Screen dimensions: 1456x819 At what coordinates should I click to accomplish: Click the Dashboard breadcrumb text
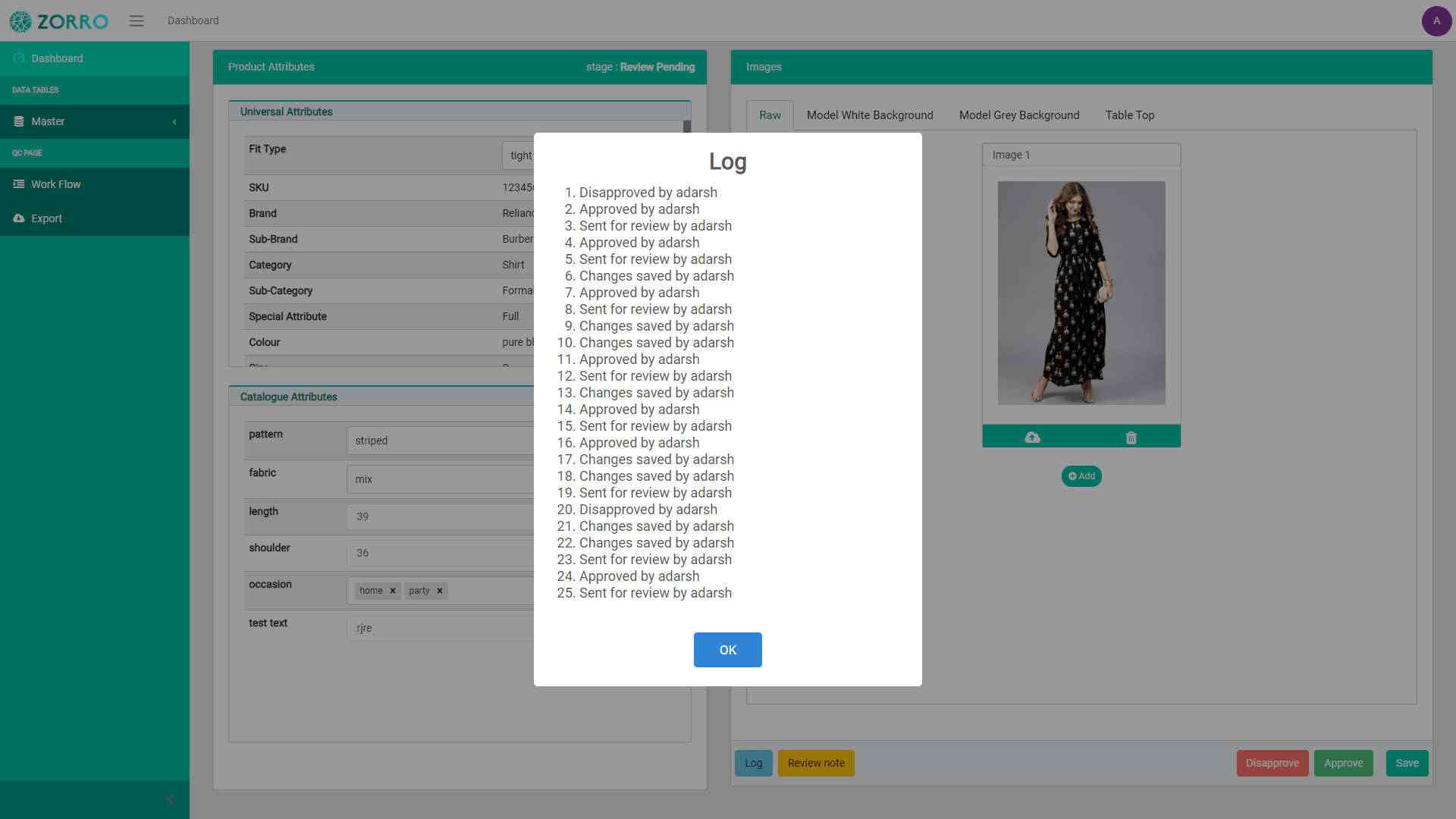(193, 20)
